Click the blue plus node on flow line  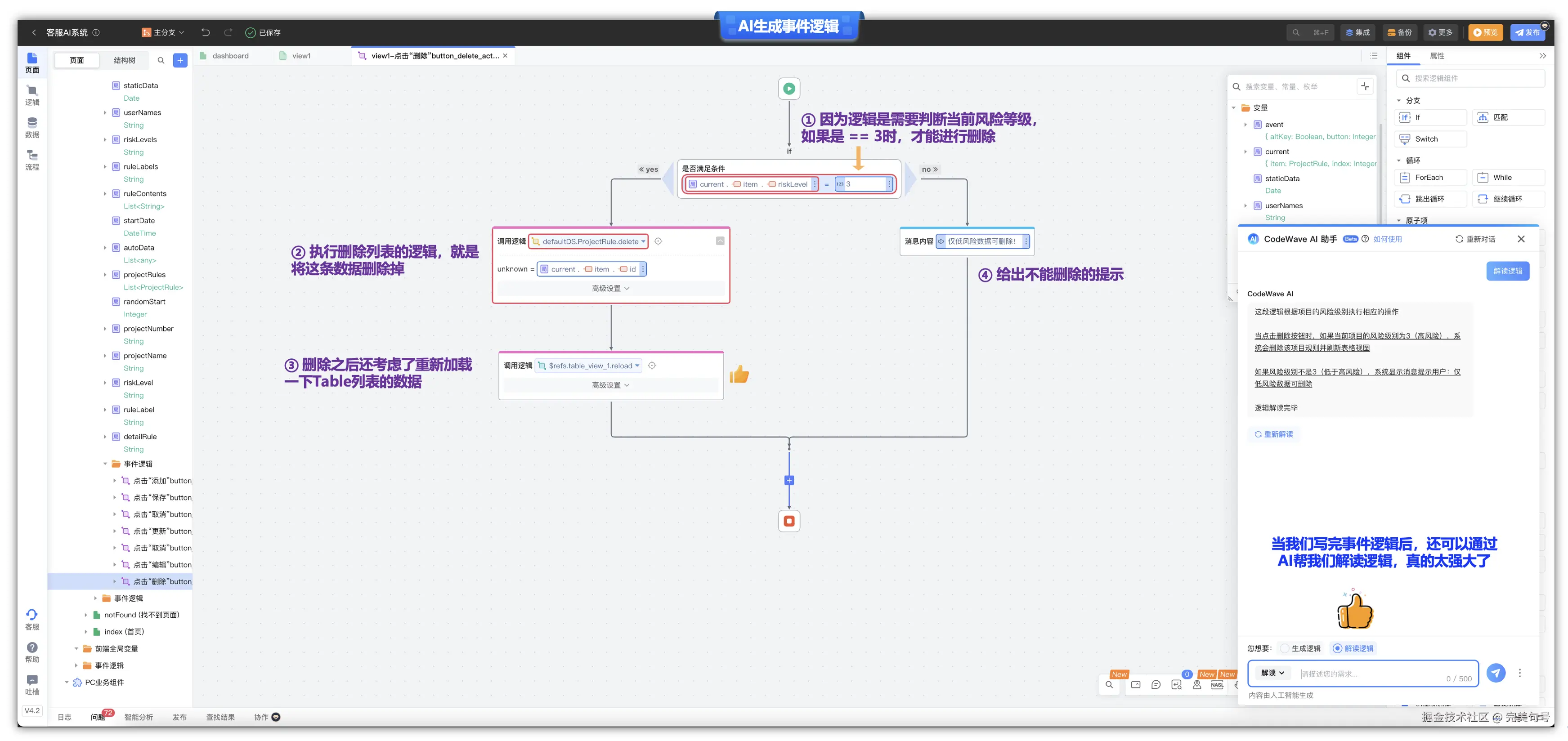pos(789,480)
